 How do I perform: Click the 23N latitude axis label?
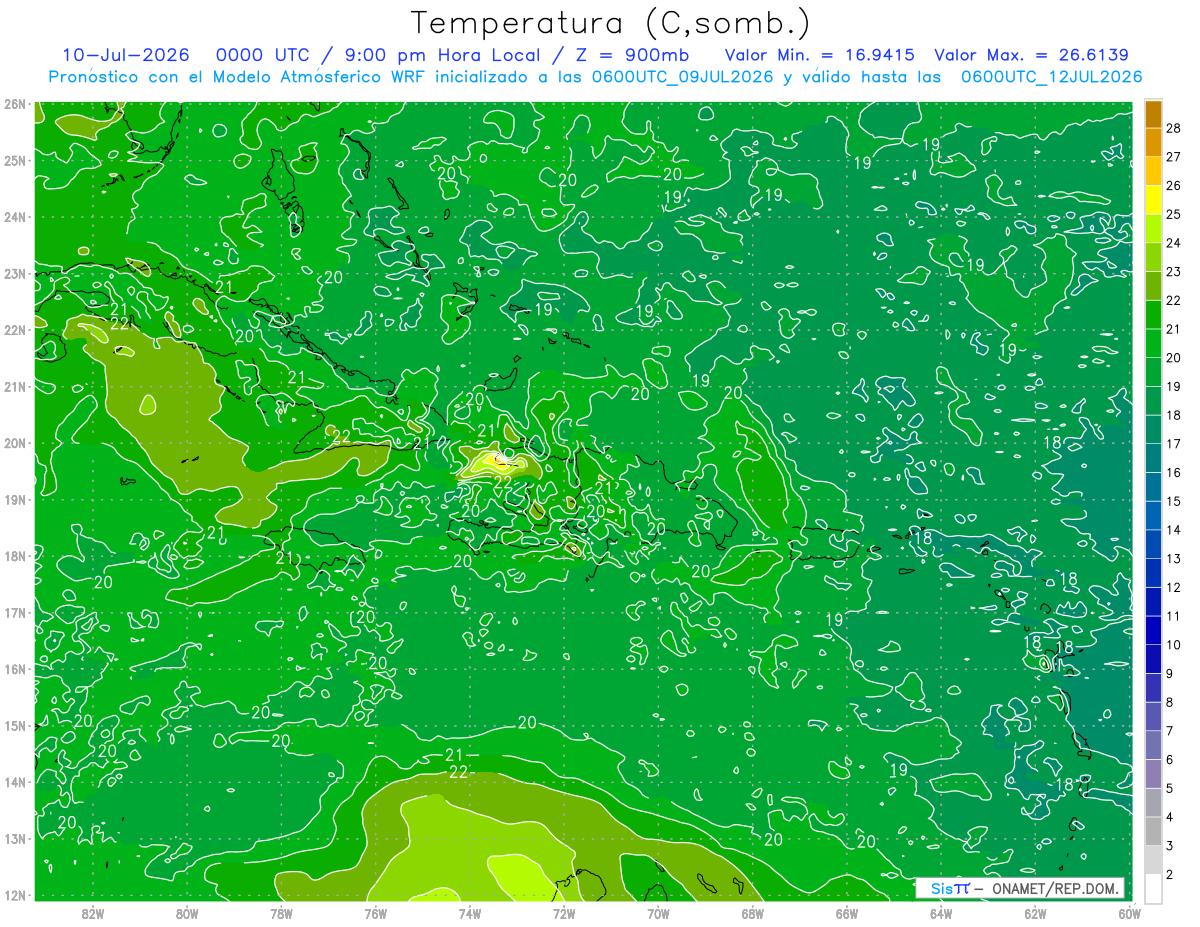click(14, 273)
